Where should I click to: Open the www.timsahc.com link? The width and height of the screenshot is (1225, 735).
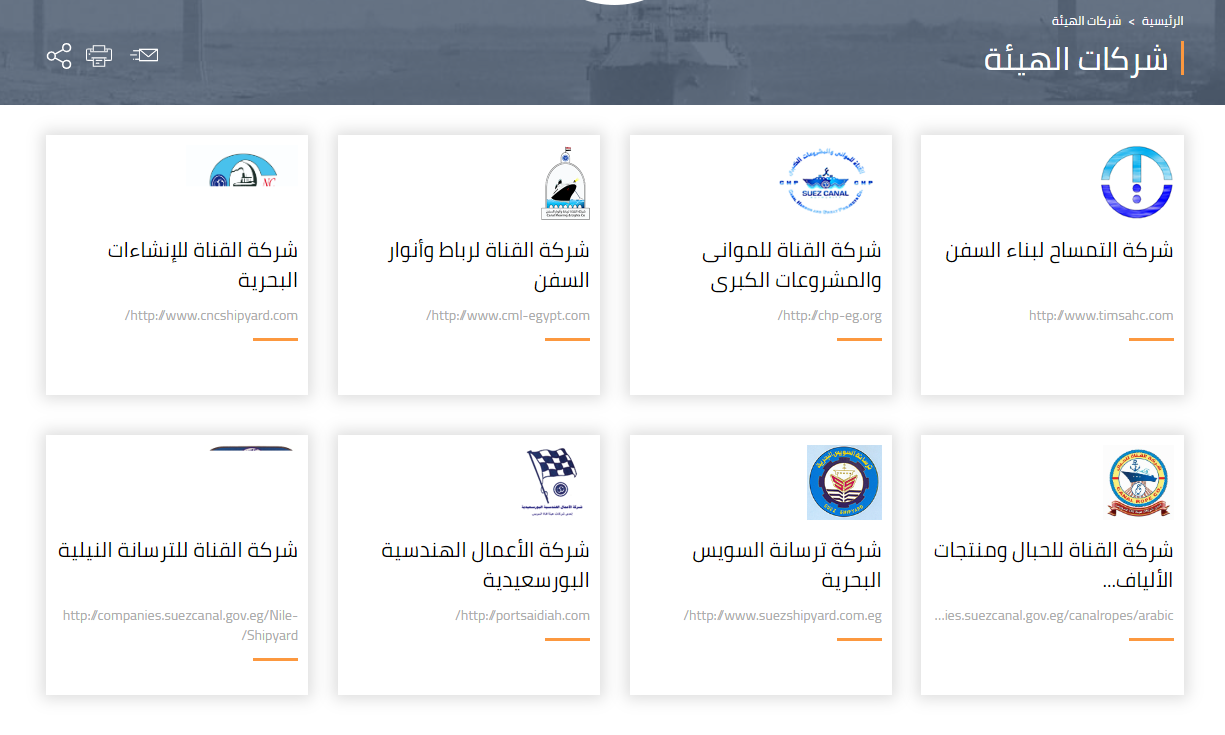[1101, 316]
